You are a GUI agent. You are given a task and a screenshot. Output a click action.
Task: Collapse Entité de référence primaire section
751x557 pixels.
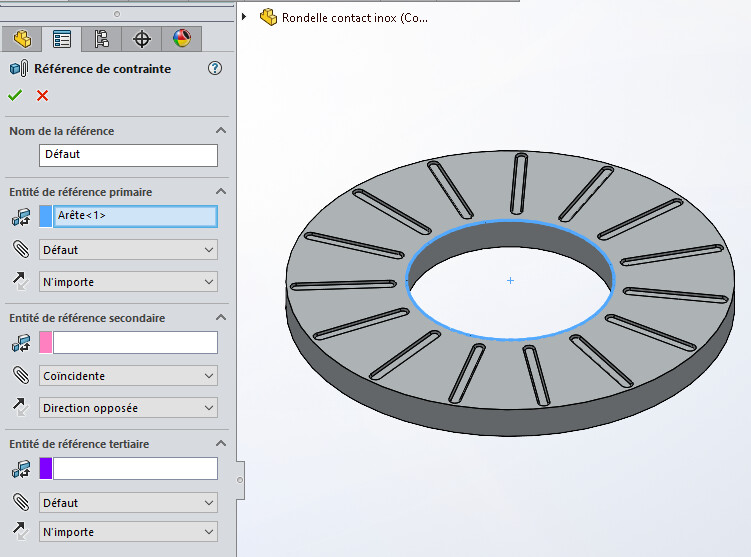[221, 191]
